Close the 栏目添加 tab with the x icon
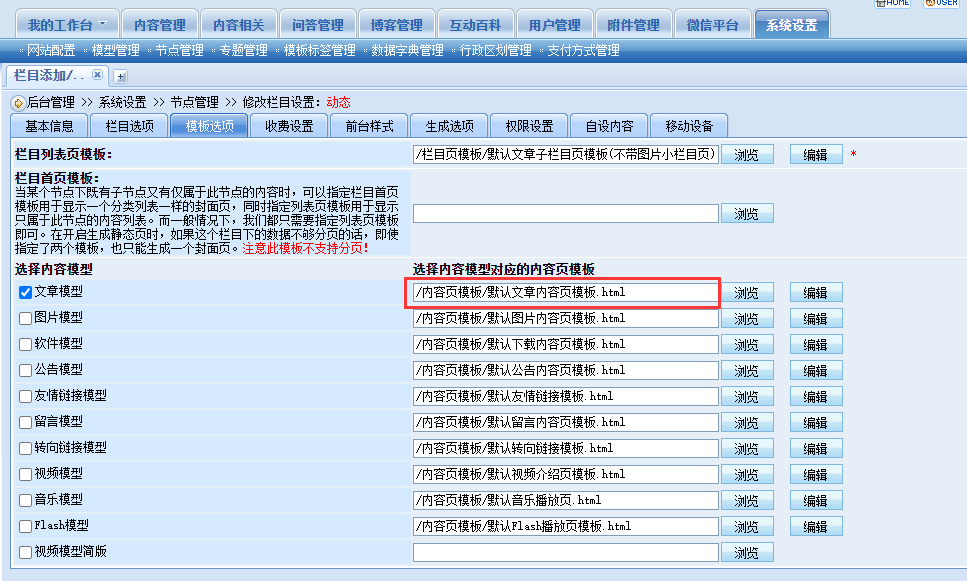 tap(97, 75)
